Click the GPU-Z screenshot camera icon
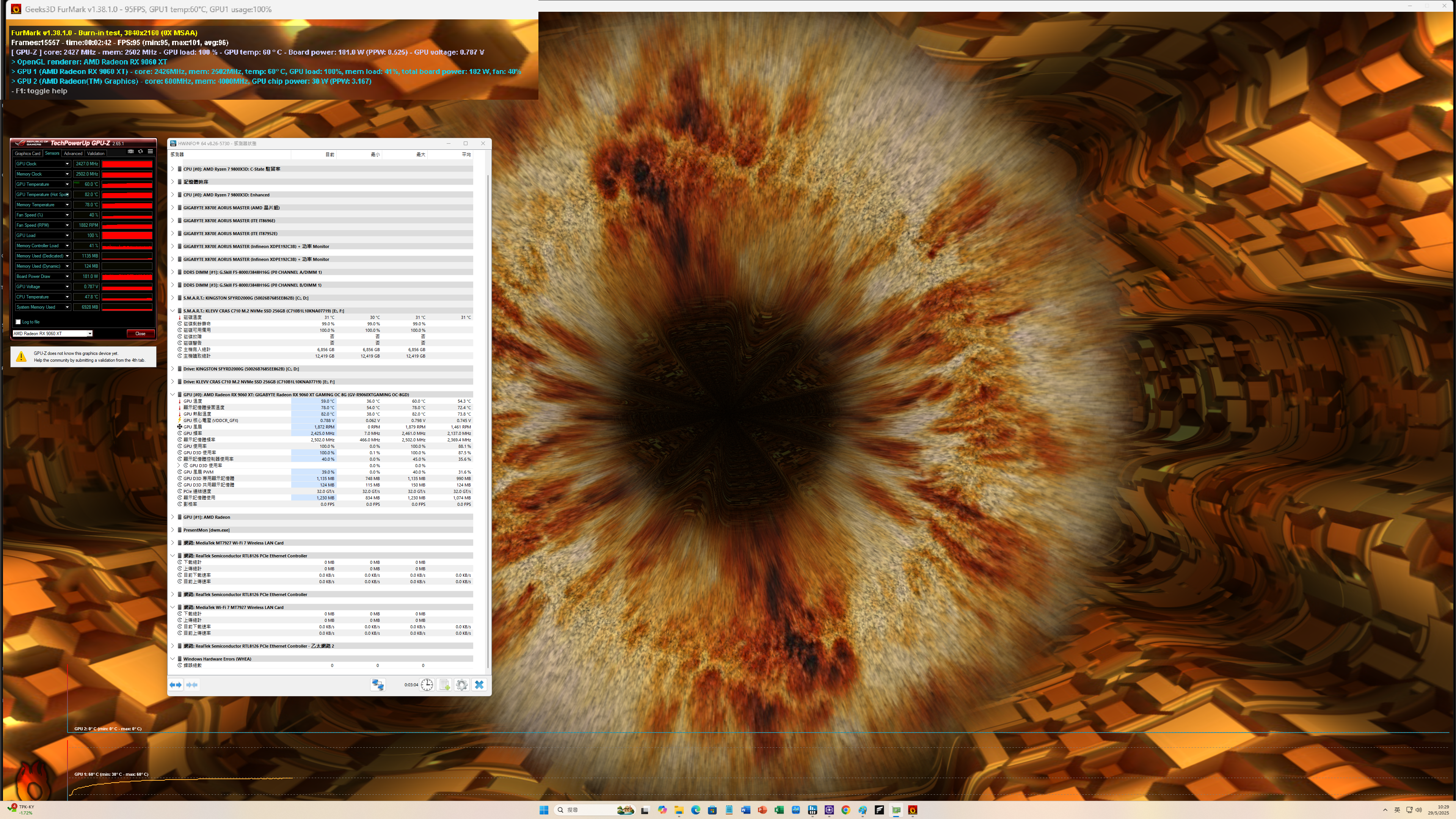1456x819 pixels. tap(130, 152)
